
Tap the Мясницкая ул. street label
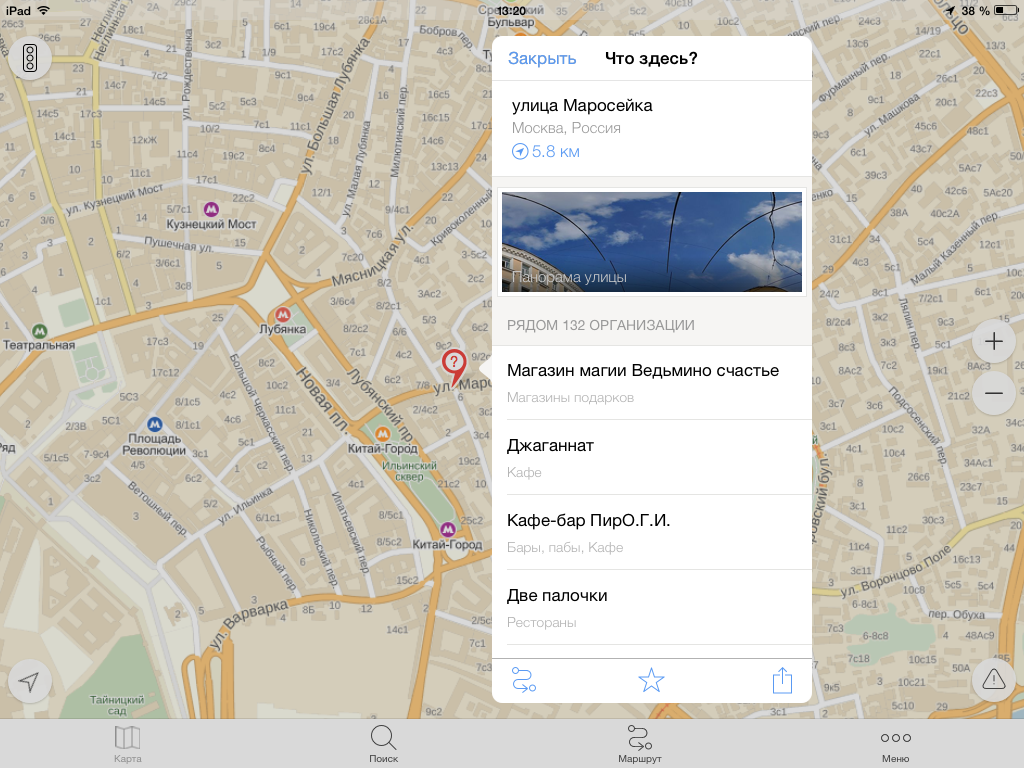coord(372,257)
